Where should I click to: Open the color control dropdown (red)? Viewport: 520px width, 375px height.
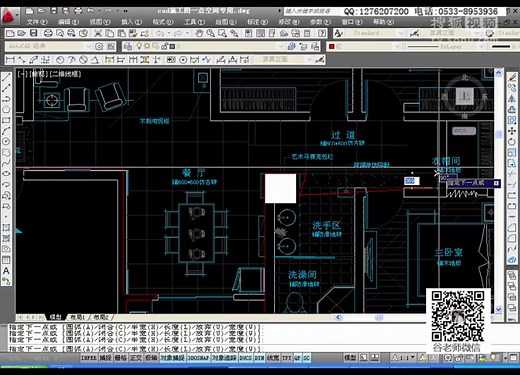[364, 46]
